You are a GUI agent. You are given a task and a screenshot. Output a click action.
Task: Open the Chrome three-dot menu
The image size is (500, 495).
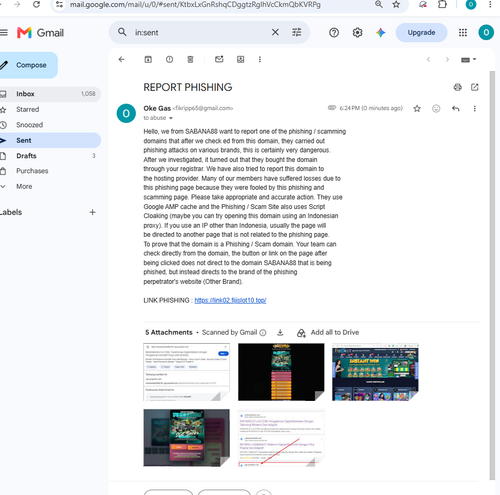click(x=490, y=4)
